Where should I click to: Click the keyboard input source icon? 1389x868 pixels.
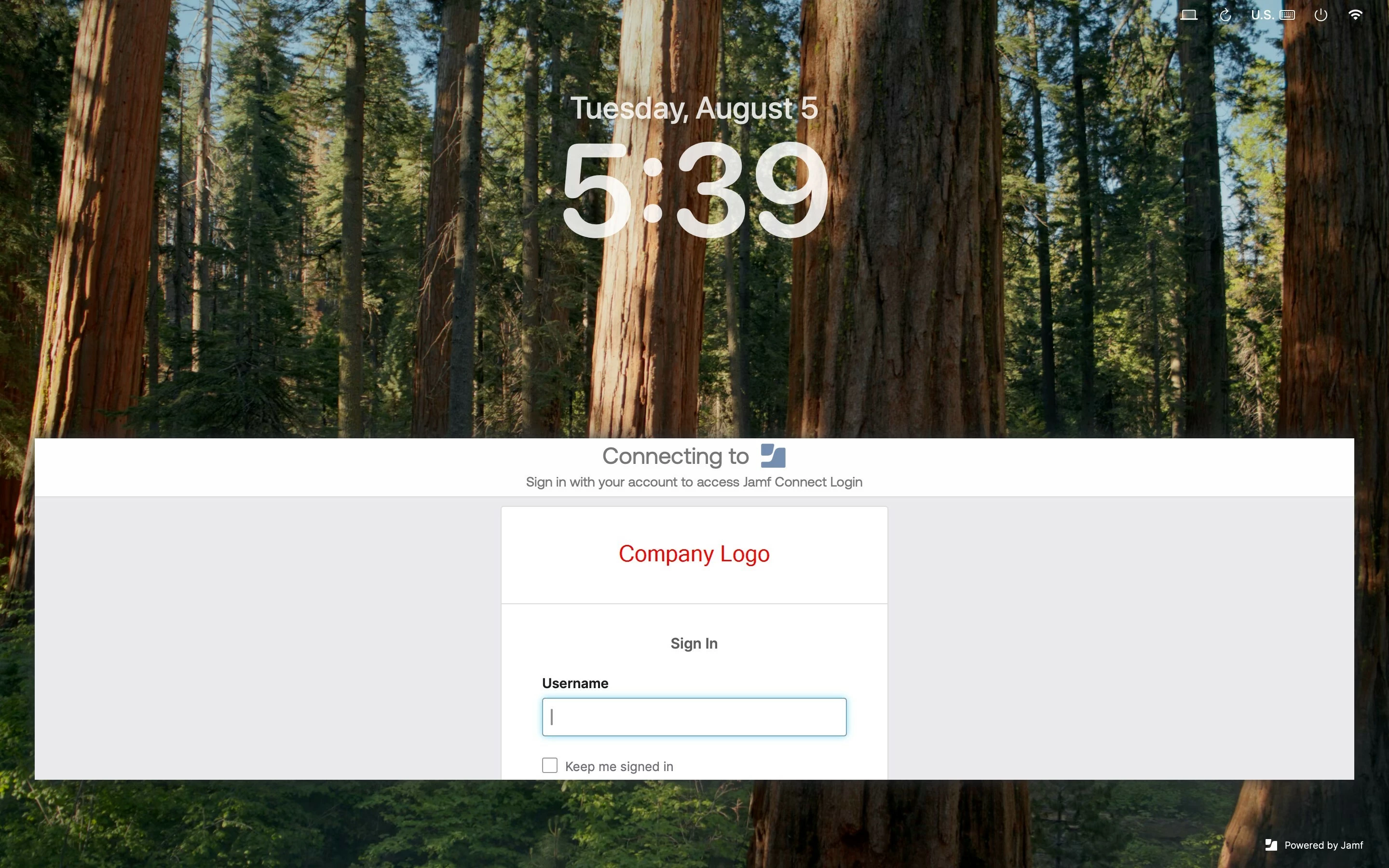point(1287,15)
